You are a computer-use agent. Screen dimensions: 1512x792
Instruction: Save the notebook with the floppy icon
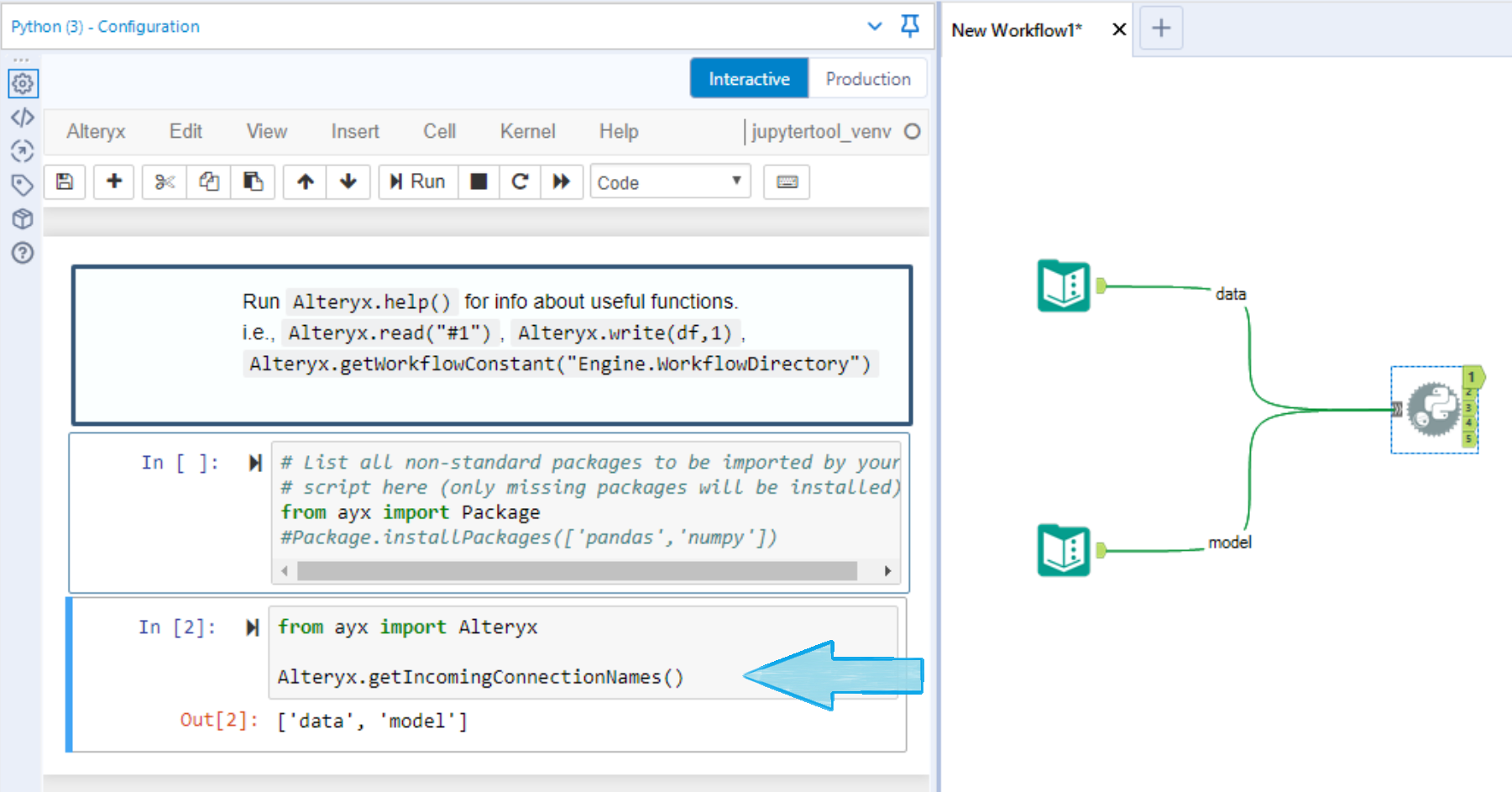pos(65,182)
